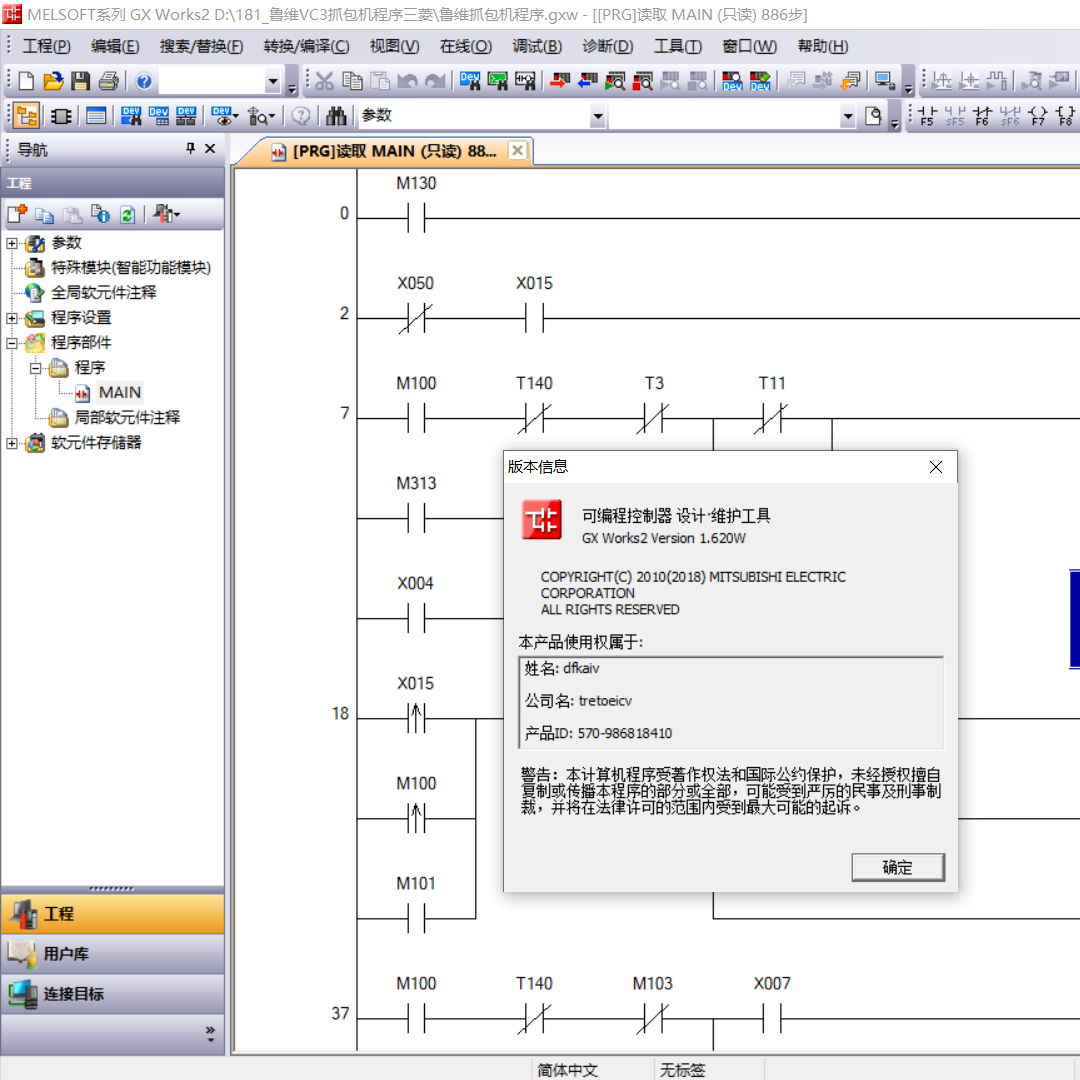Image resolution: width=1080 pixels, height=1080 pixels.
Task: Toggle the pin on the 导航 panel
Action: 191,148
